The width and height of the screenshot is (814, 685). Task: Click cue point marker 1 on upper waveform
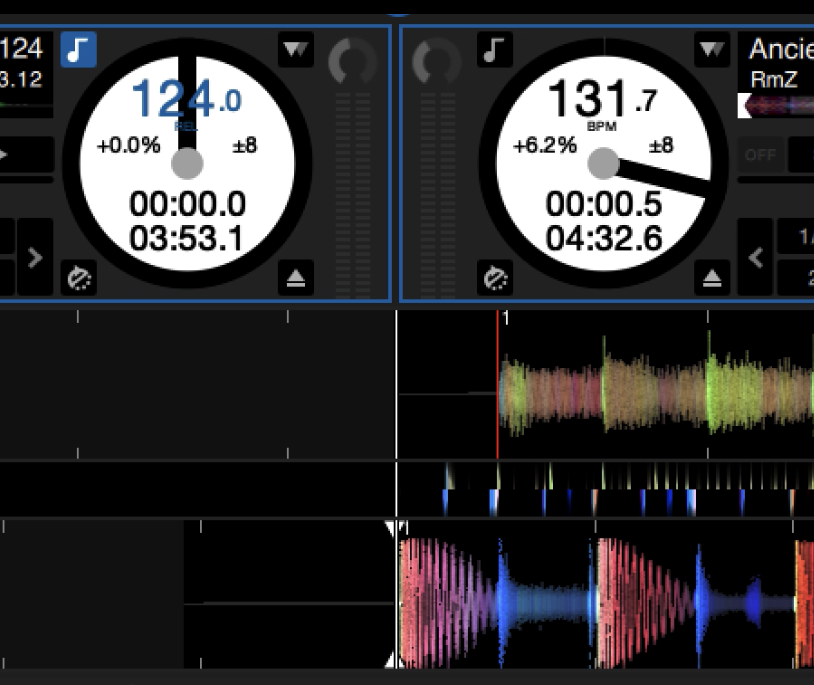(505, 318)
